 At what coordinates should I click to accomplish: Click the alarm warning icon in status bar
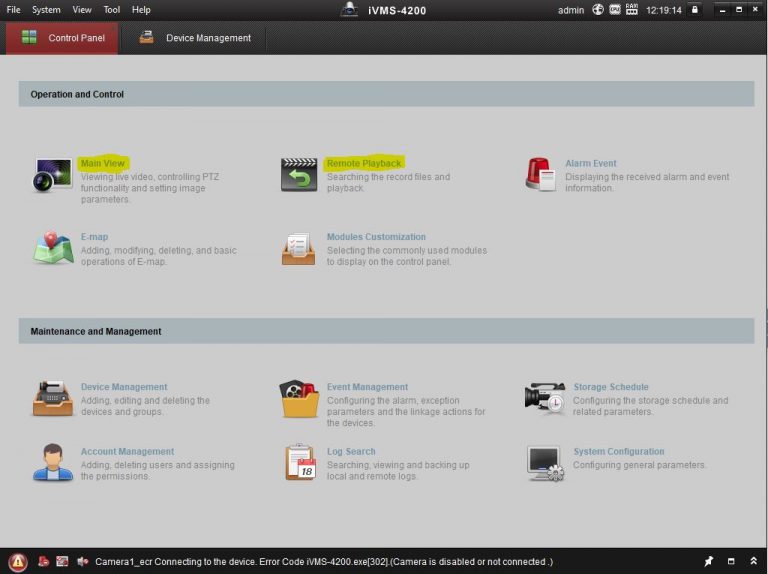tap(18, 561)
